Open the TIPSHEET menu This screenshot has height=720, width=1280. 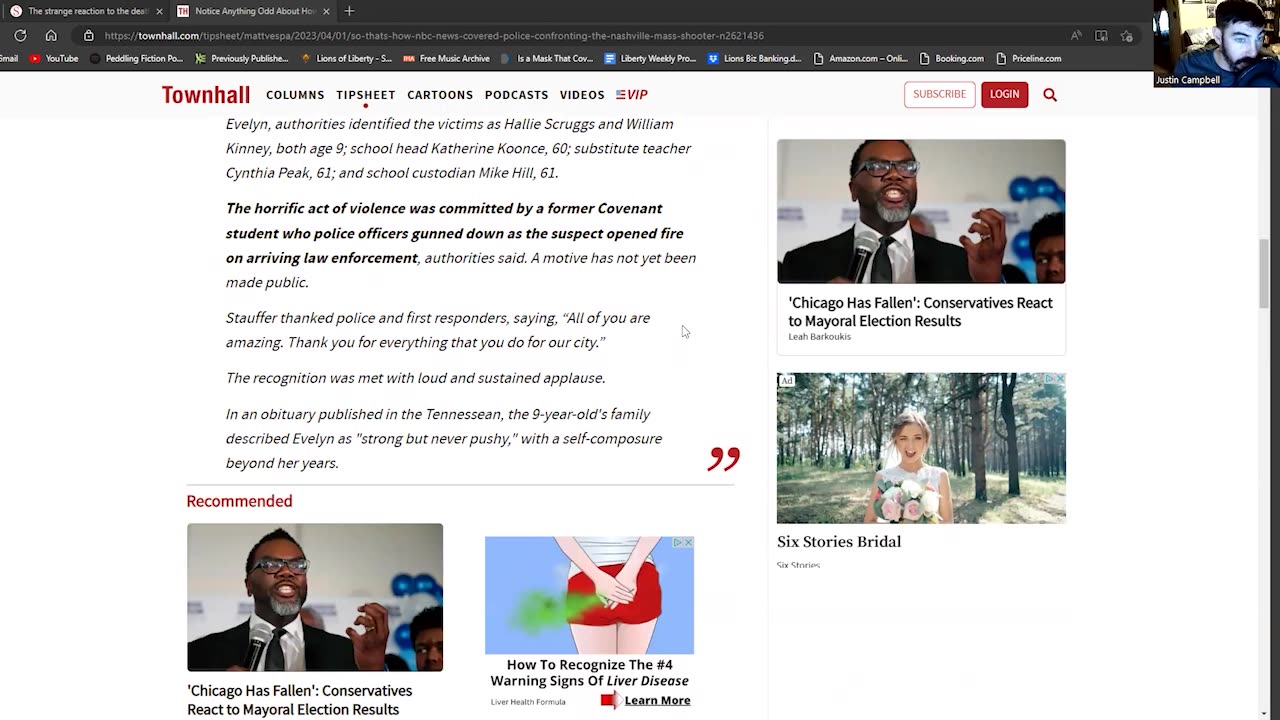tap(366, 95)
